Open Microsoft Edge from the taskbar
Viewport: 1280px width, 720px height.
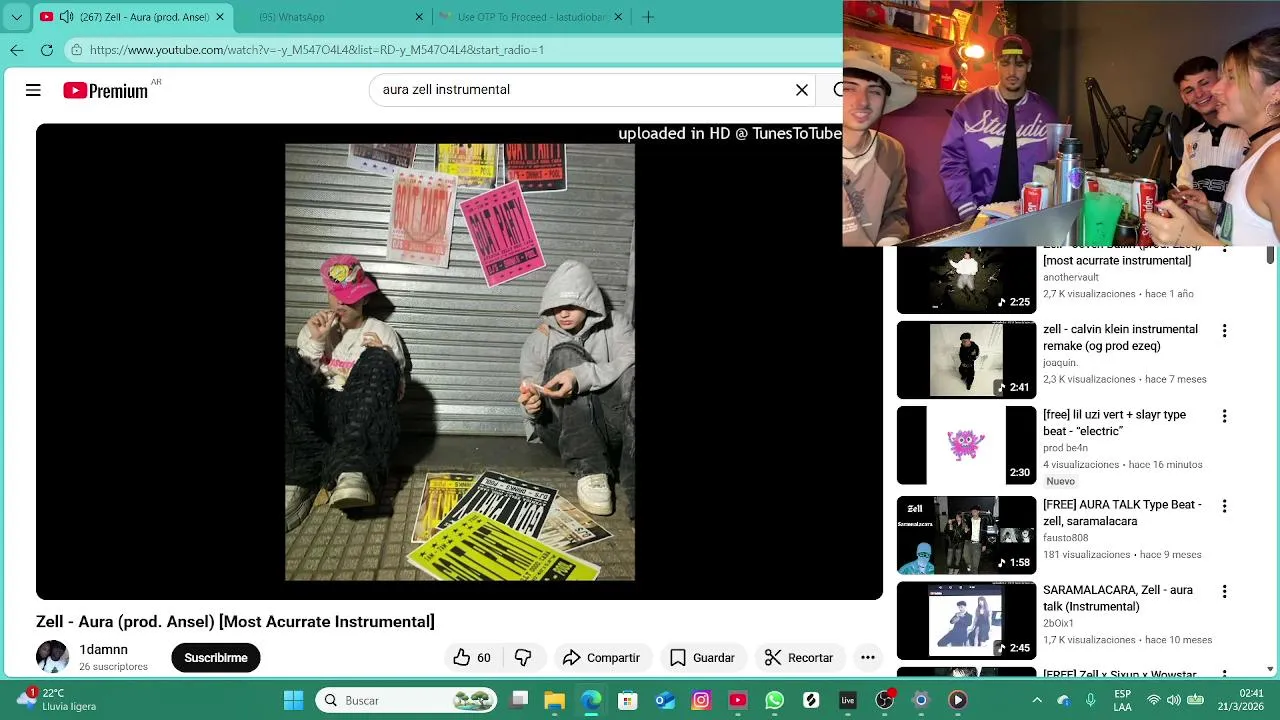point(591,700)
